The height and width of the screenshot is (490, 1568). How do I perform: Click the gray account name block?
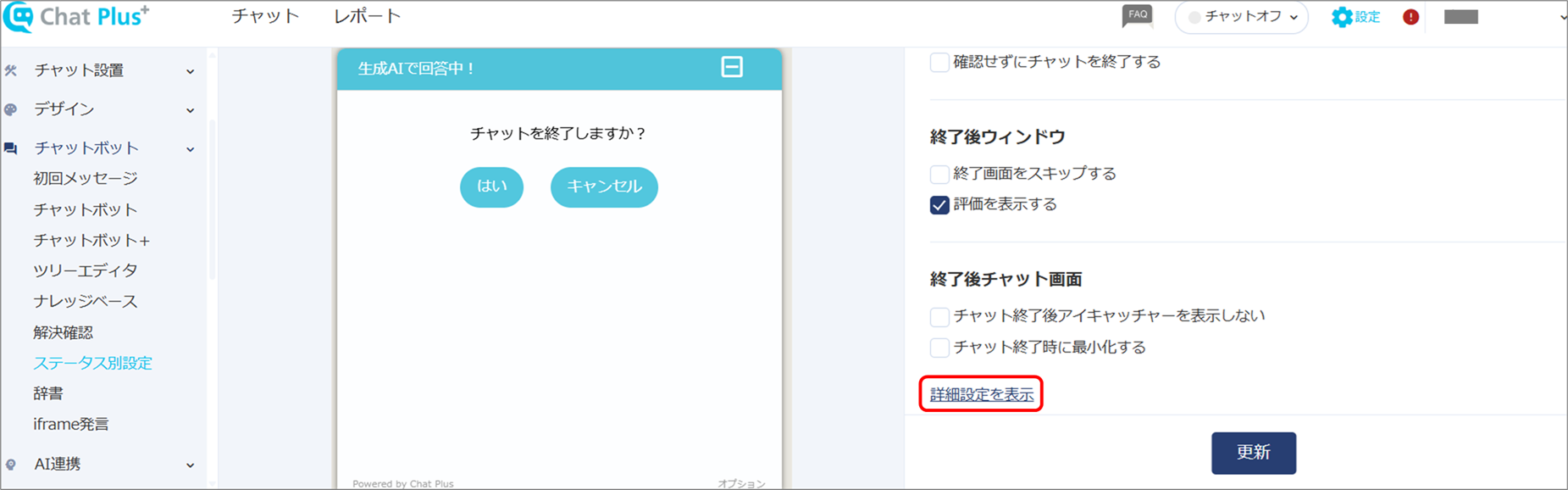pyautogui.click(x=1460, y=17)
